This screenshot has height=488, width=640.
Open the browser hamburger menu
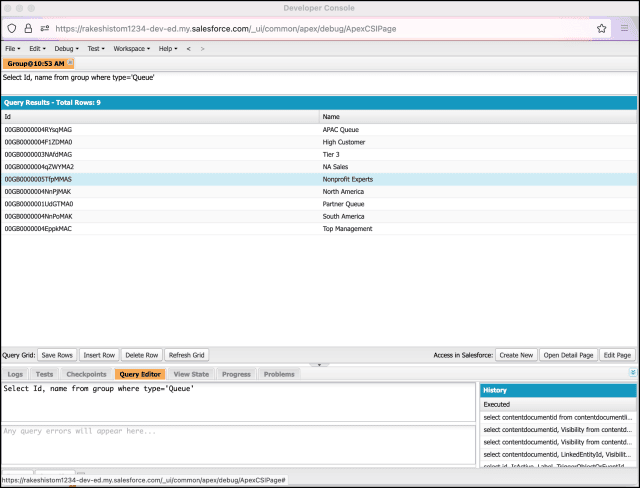pos(624,28)
